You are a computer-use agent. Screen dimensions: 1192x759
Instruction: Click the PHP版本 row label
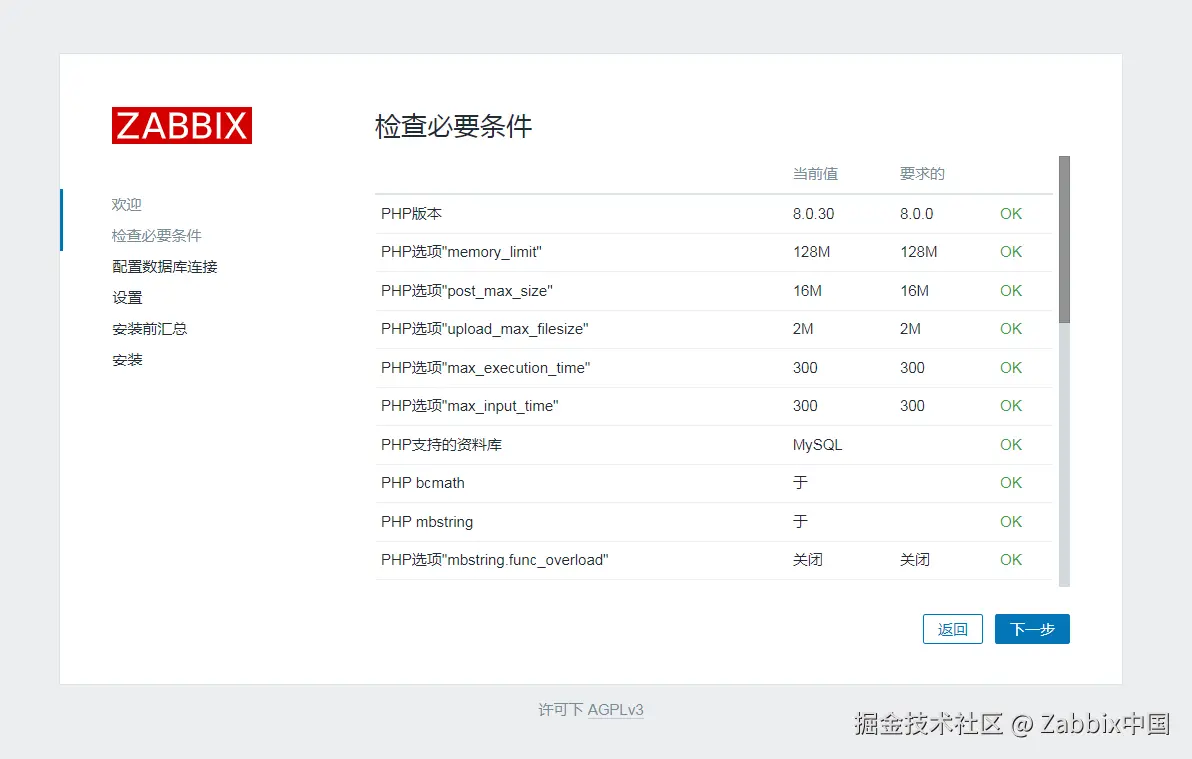pyautogui.click(x=411, y=214)
